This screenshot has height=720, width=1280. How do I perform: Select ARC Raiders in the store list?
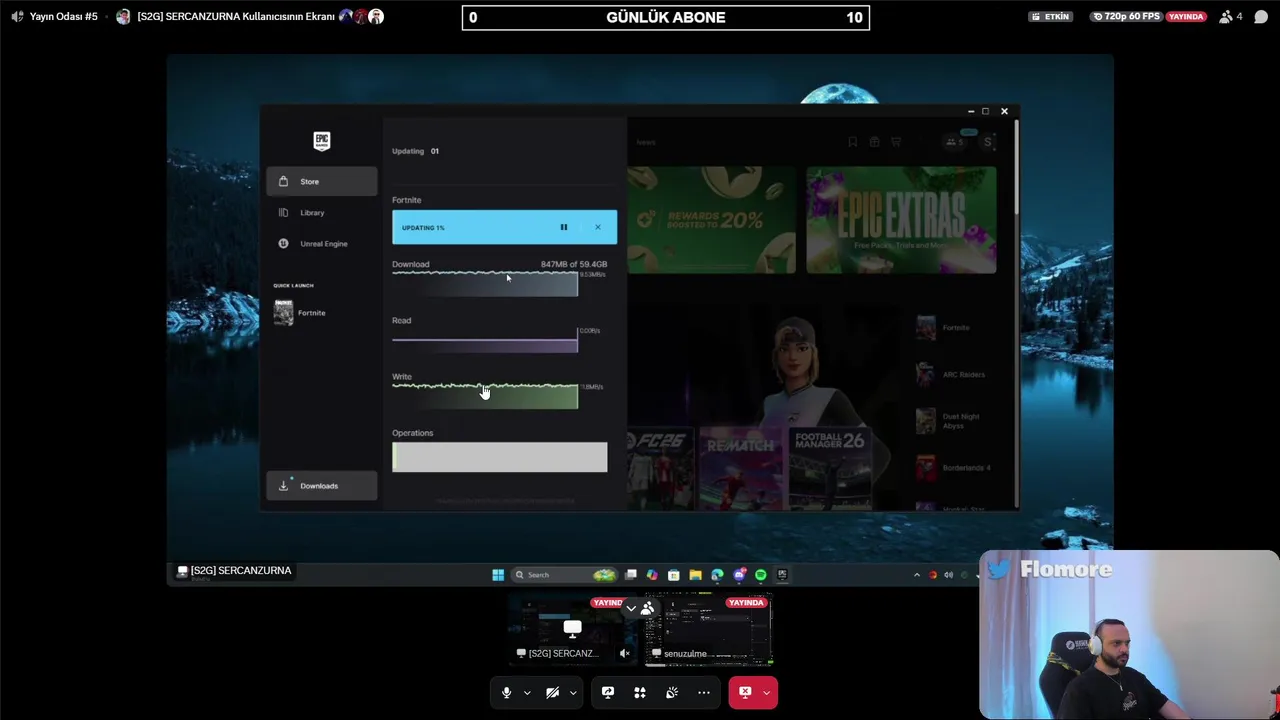click(x=950, y=375)
